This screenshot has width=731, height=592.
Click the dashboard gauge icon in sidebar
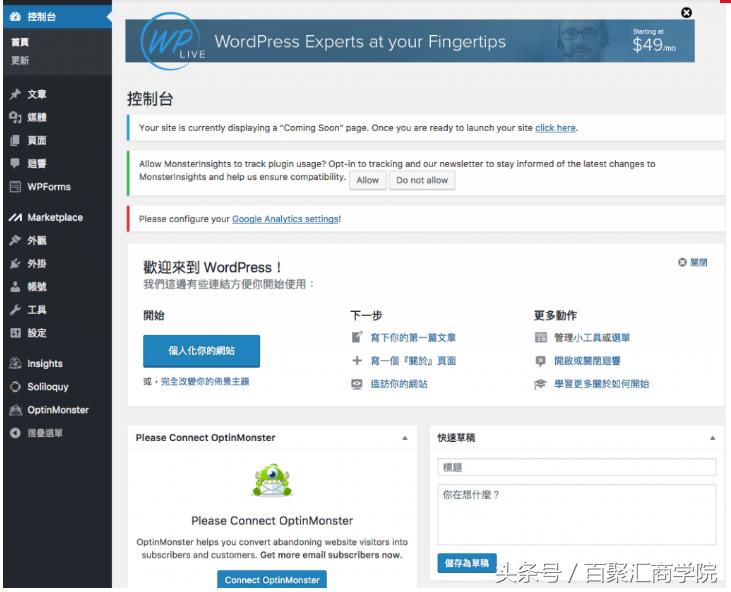(15, 17)
